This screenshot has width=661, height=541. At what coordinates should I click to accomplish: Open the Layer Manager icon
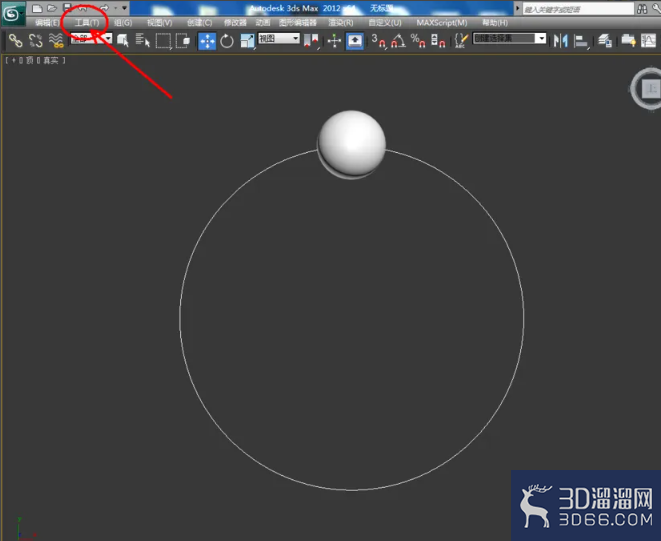605,41
